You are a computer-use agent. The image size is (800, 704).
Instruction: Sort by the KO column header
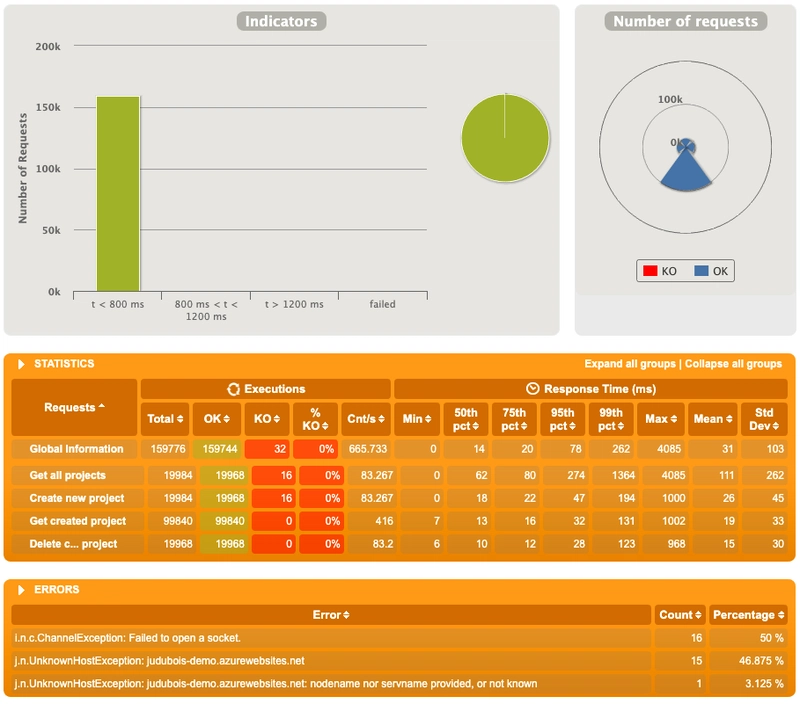(x=270, y=419)
